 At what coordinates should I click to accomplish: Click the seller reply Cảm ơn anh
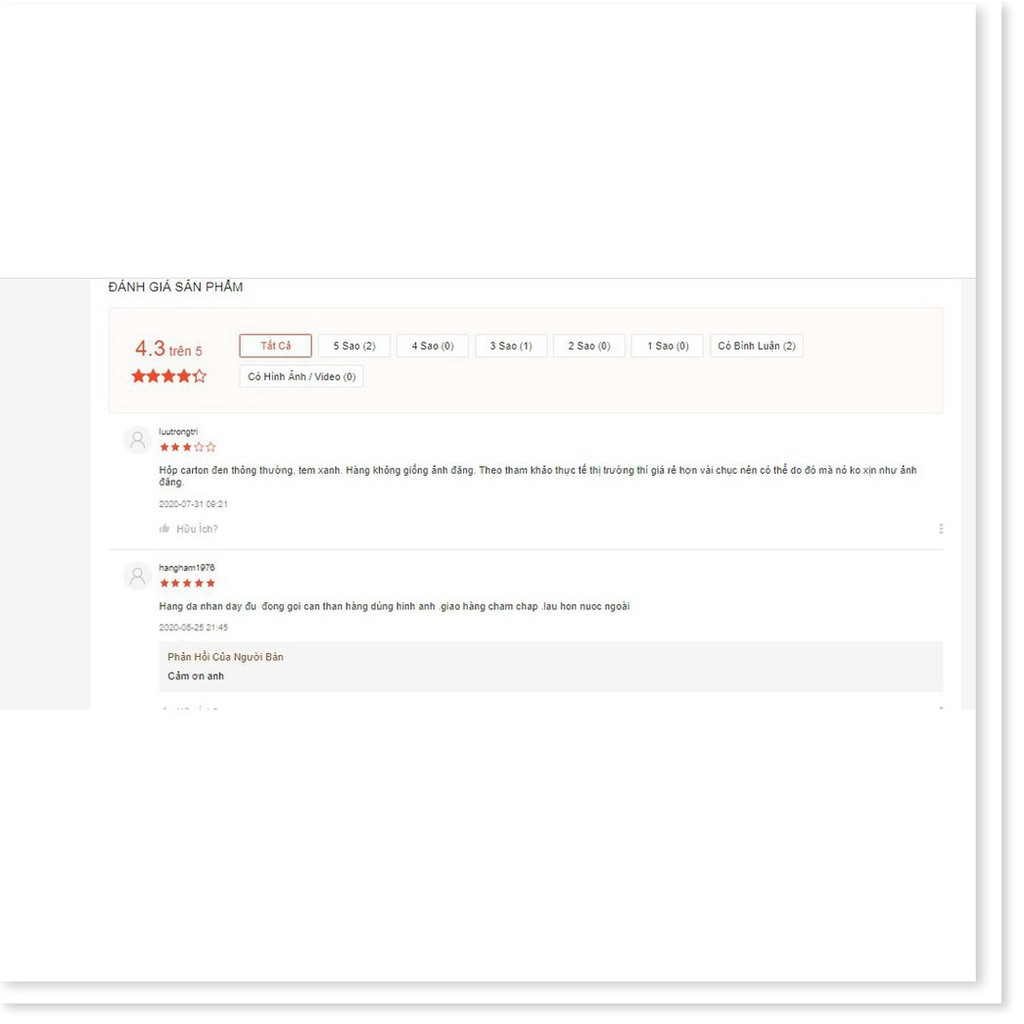tap(196, 676)
